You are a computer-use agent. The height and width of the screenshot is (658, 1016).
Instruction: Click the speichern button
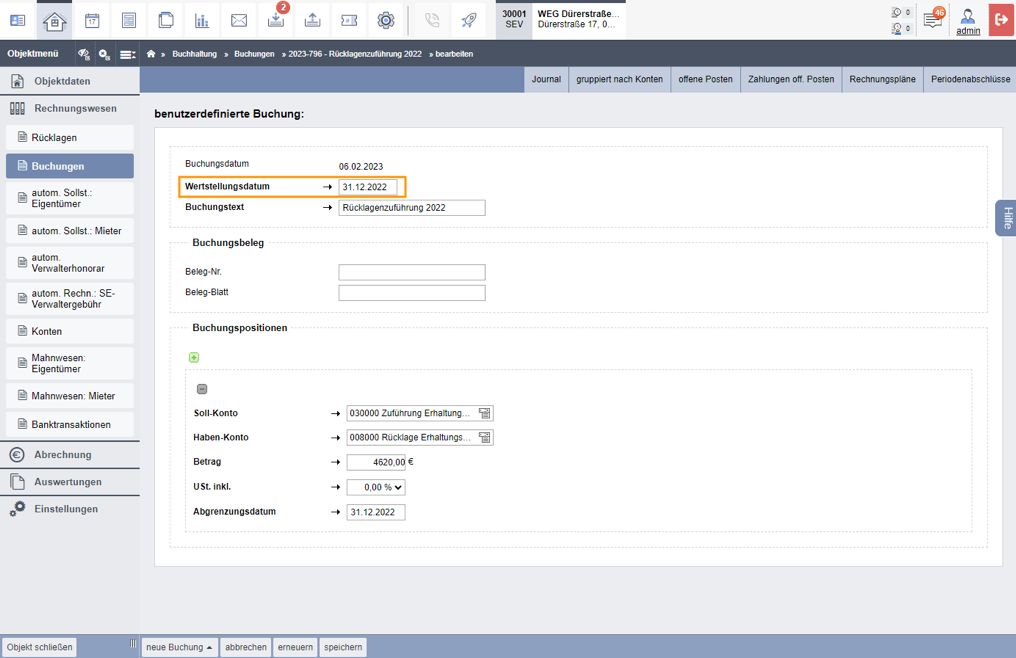tap(343, 647)
